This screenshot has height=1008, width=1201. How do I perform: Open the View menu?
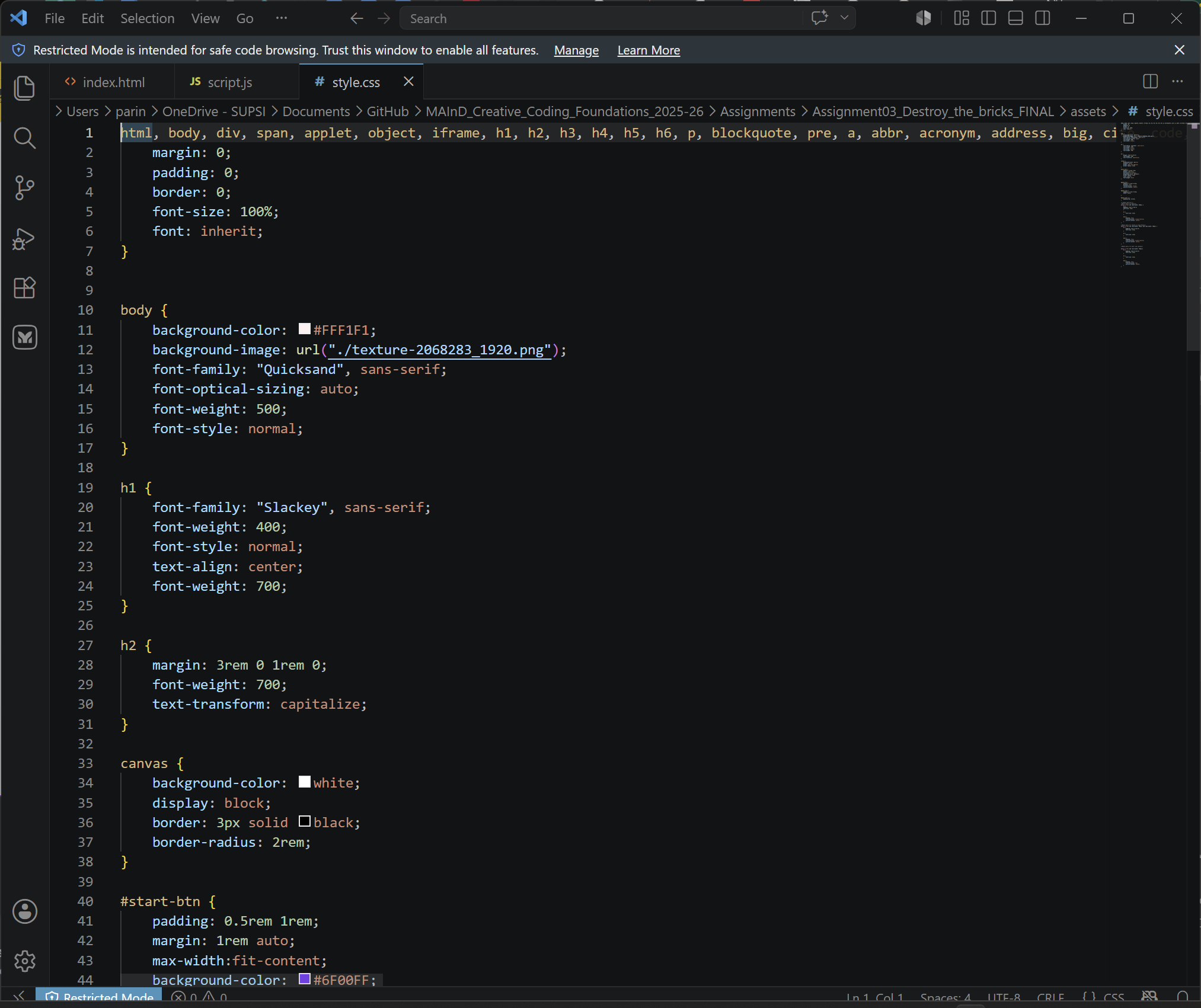(205, 18)
